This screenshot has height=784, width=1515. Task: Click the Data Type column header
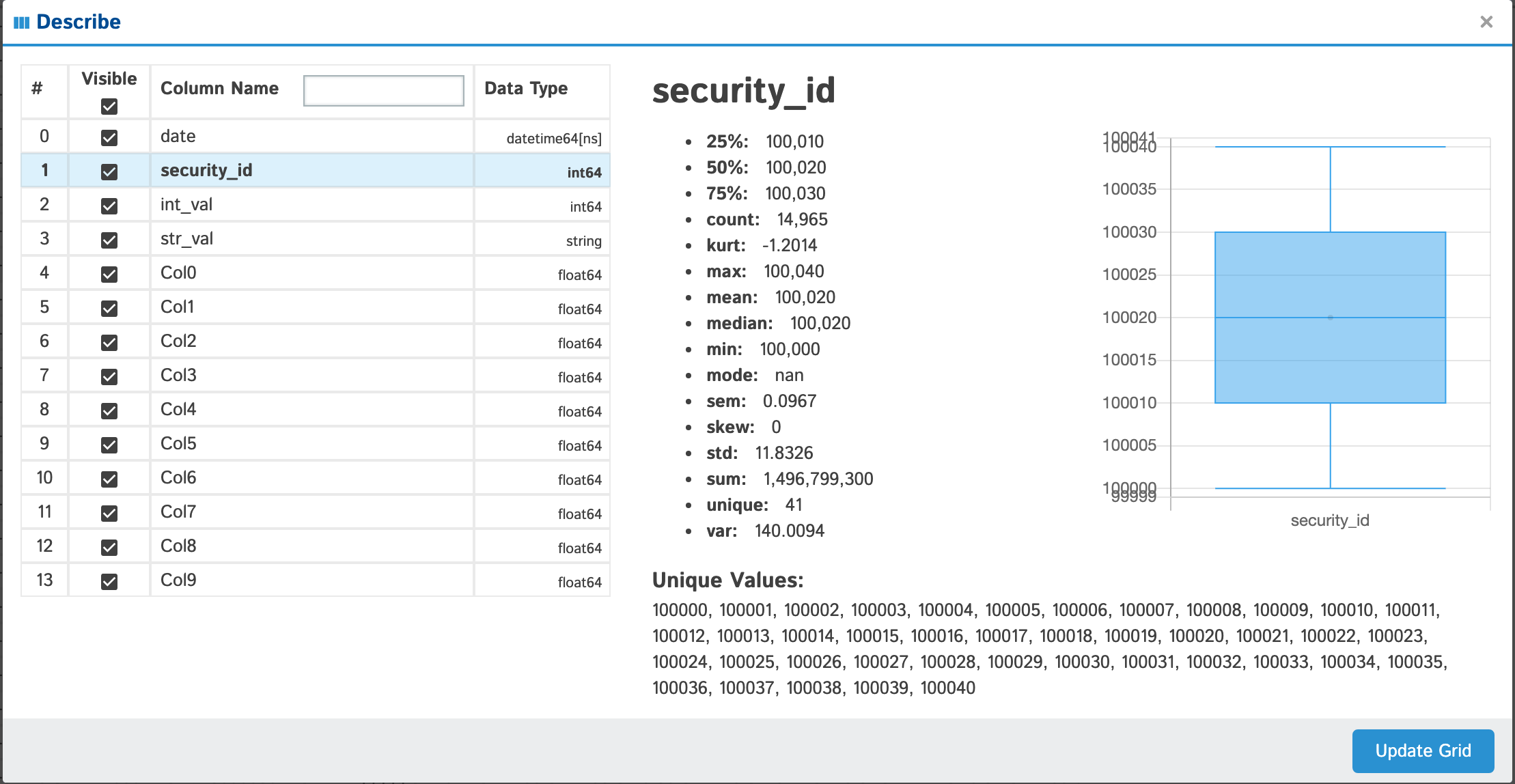pos(526,89)
